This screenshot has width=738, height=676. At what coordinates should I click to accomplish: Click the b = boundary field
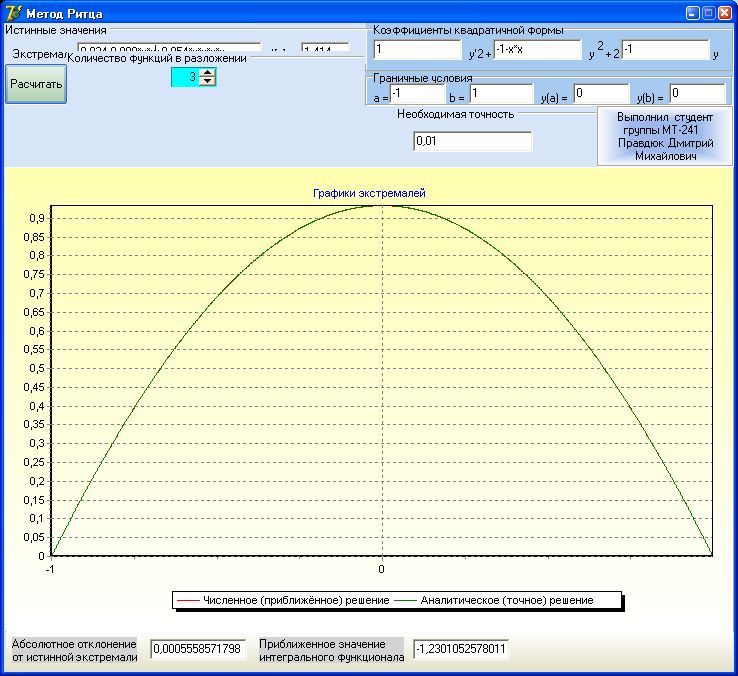(501, 94)
